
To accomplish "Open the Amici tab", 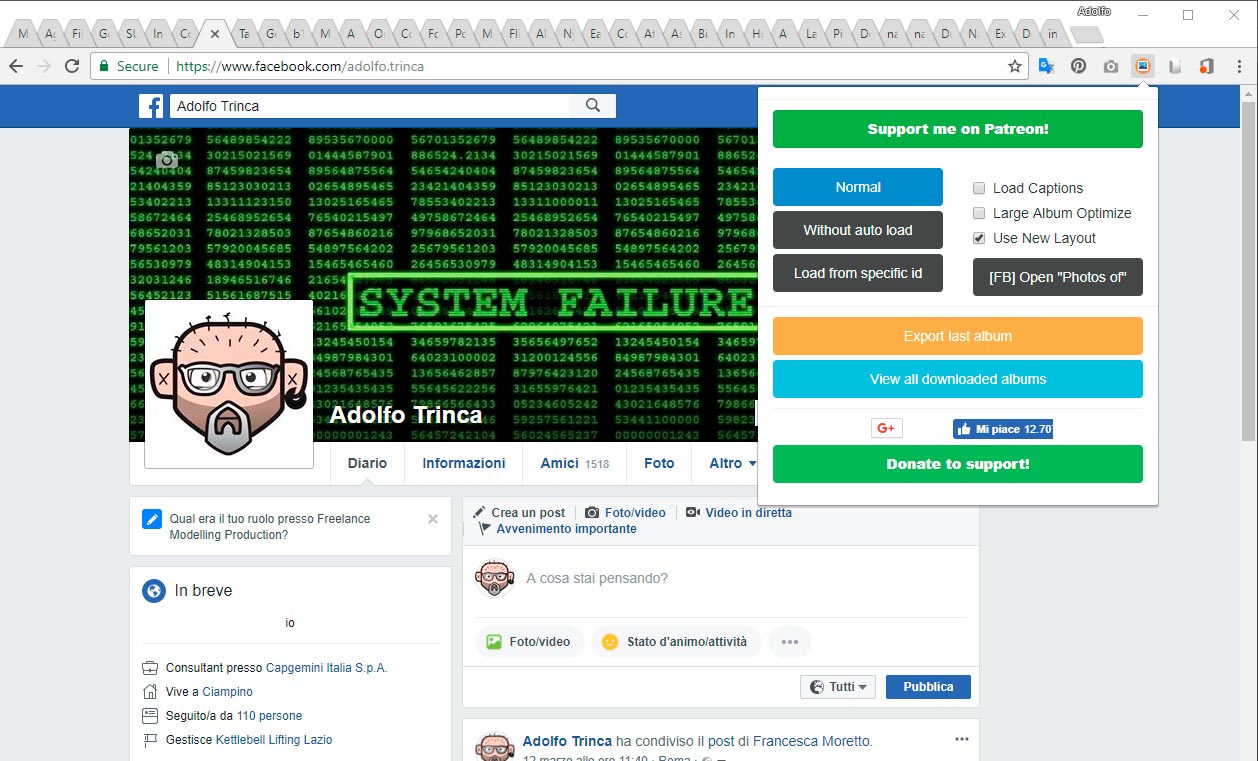I will (x=575, y=463).
